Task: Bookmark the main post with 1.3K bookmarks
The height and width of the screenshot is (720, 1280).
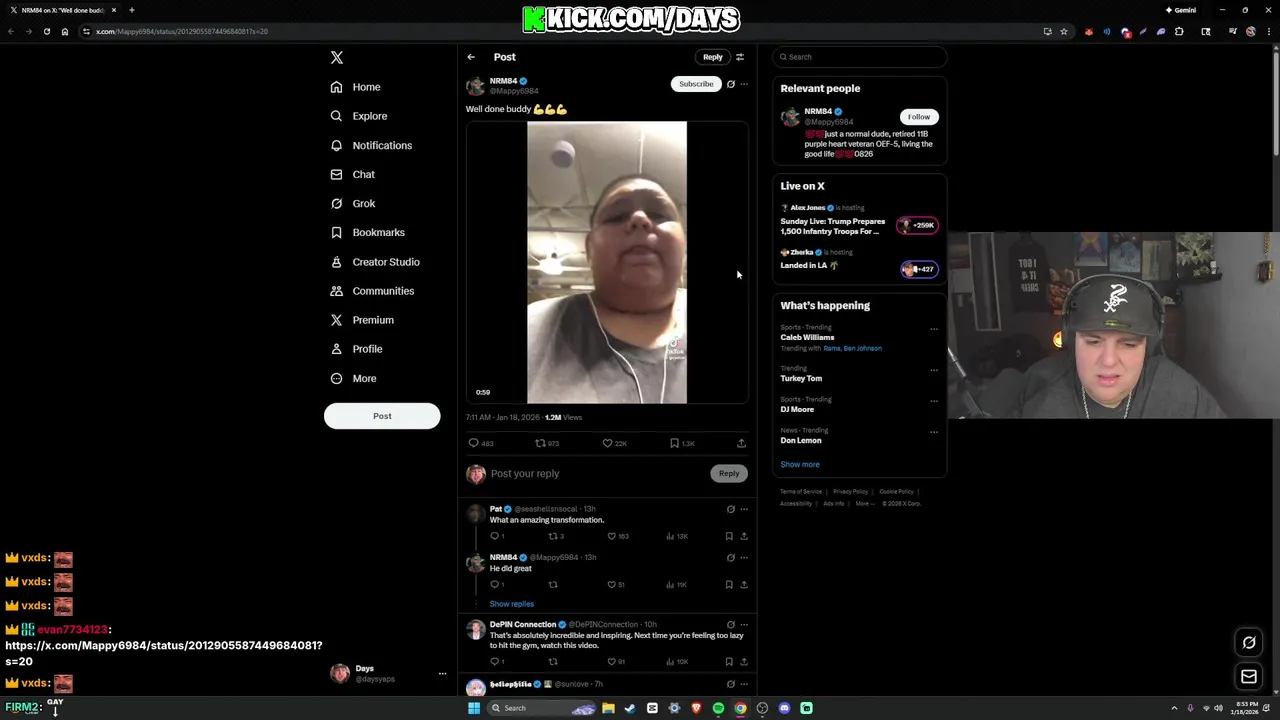Action: point(674,443)
